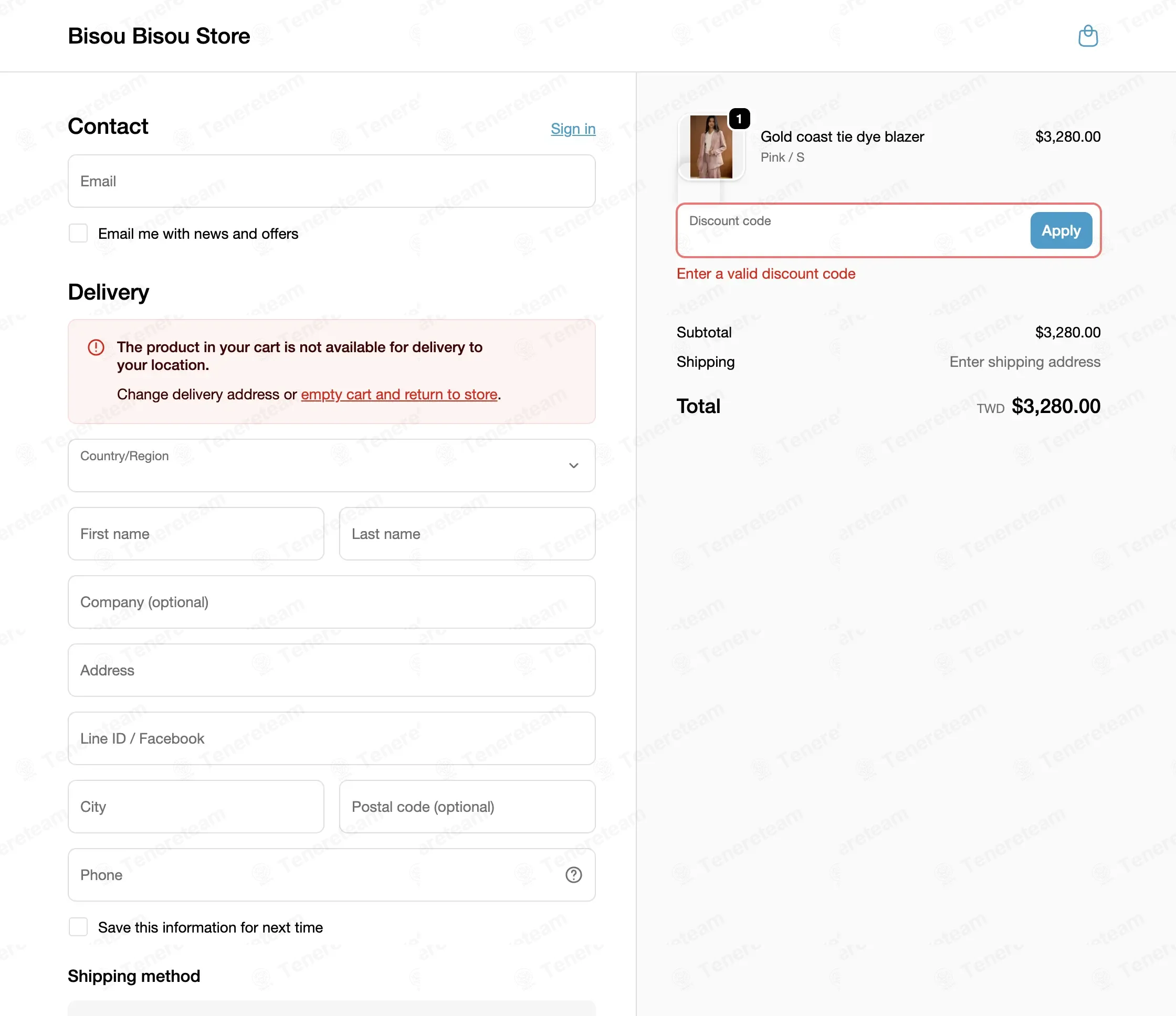Check Save this information for next time
This screenshot has height=1016, width=1176.
(78, 927)
